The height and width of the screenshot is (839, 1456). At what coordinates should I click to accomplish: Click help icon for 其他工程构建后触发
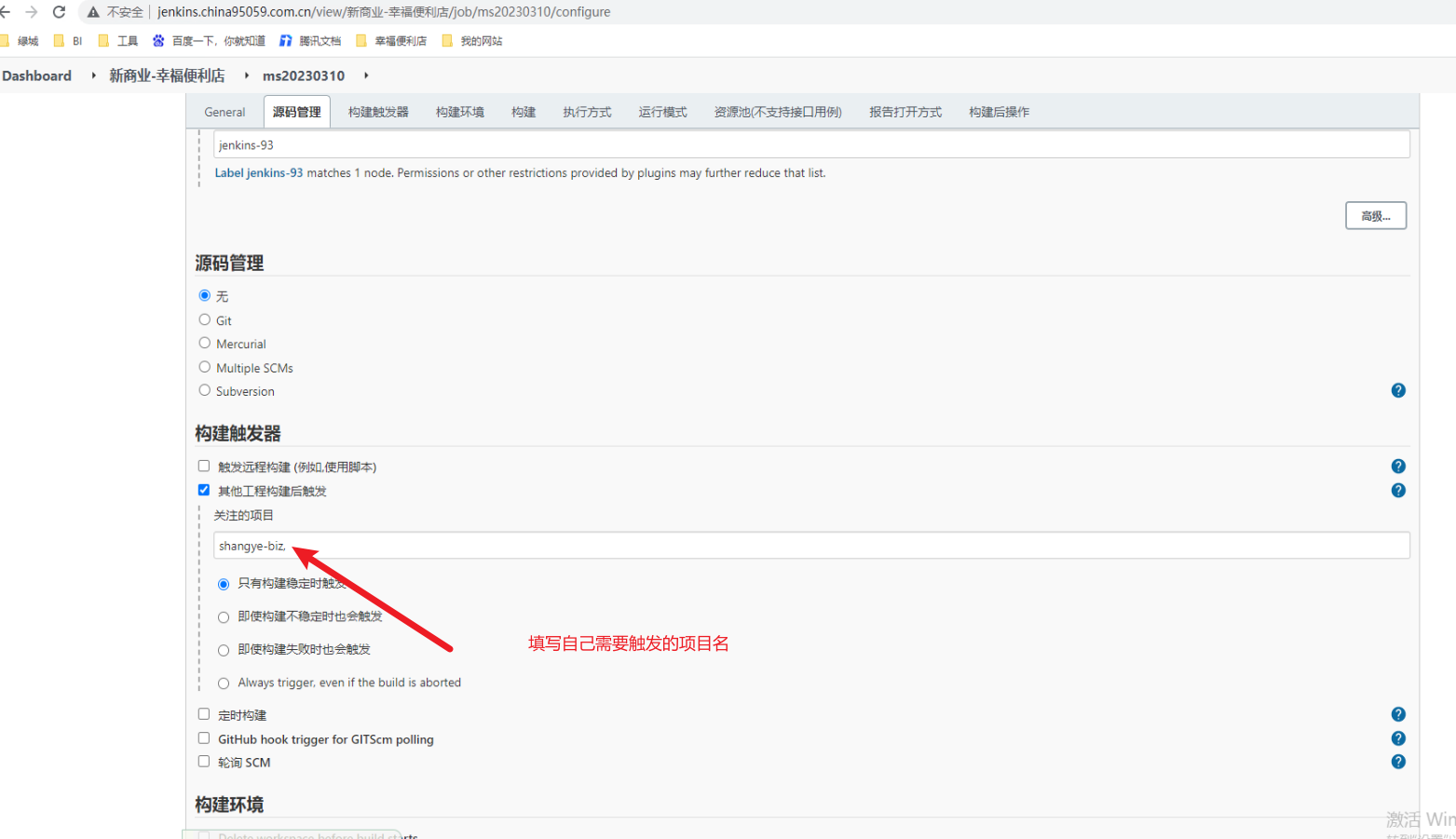(x=1398, y=491)
